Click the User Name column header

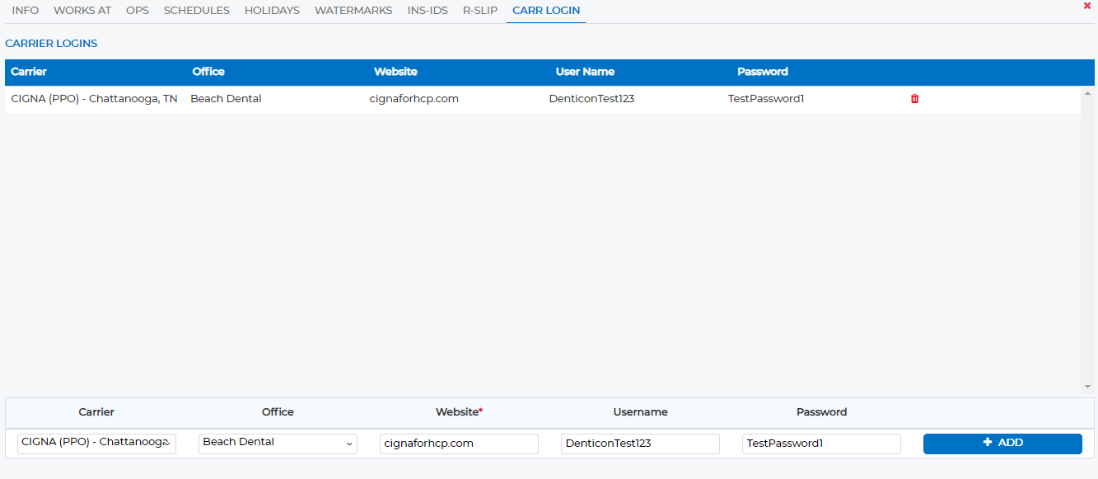(585, 71)
